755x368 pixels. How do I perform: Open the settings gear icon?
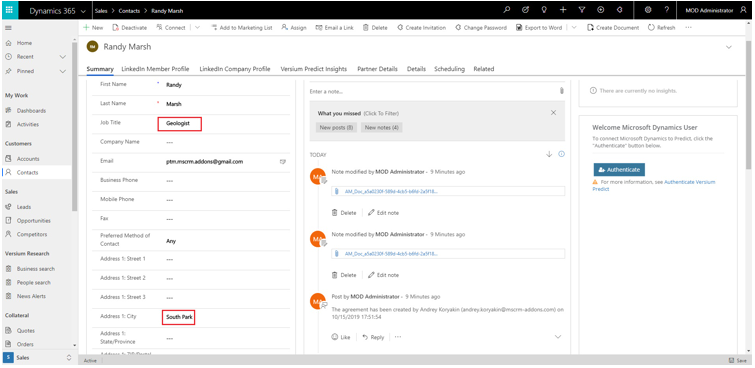pyautogui.click(x=648, y=10)
